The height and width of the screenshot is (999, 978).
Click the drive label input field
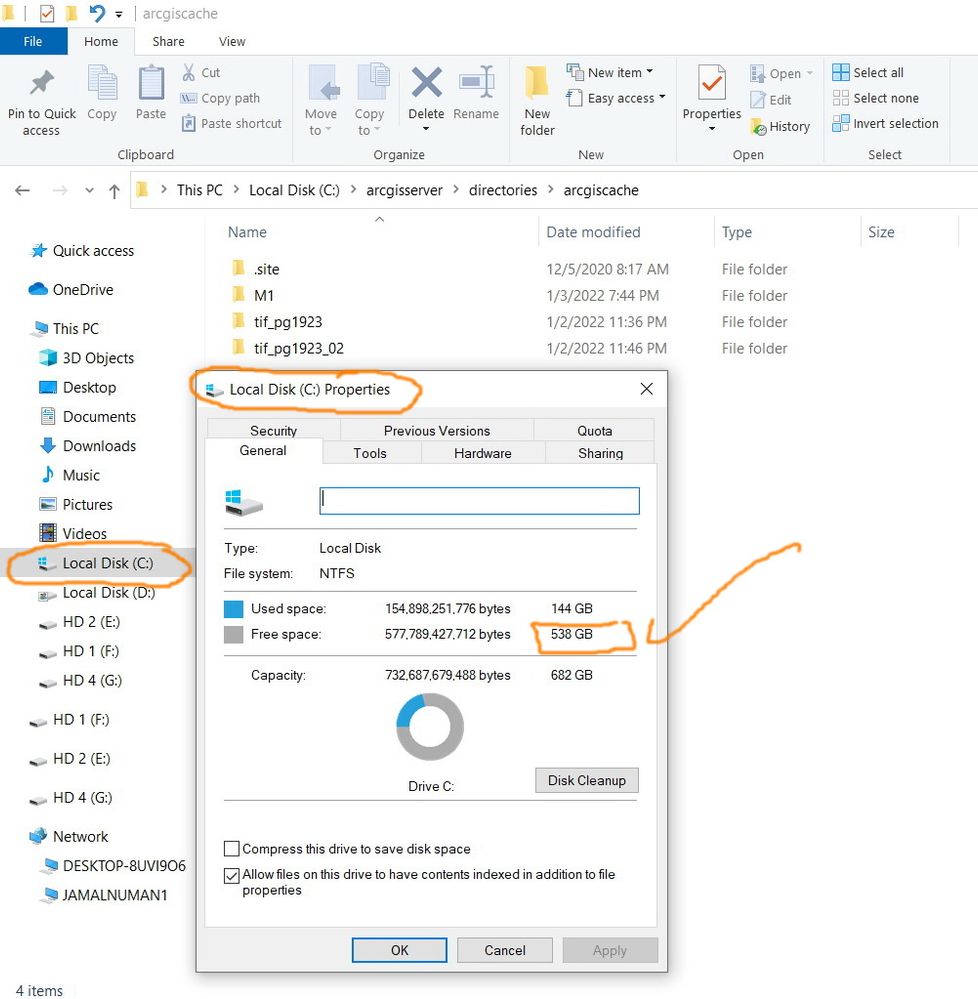[479, 501]
